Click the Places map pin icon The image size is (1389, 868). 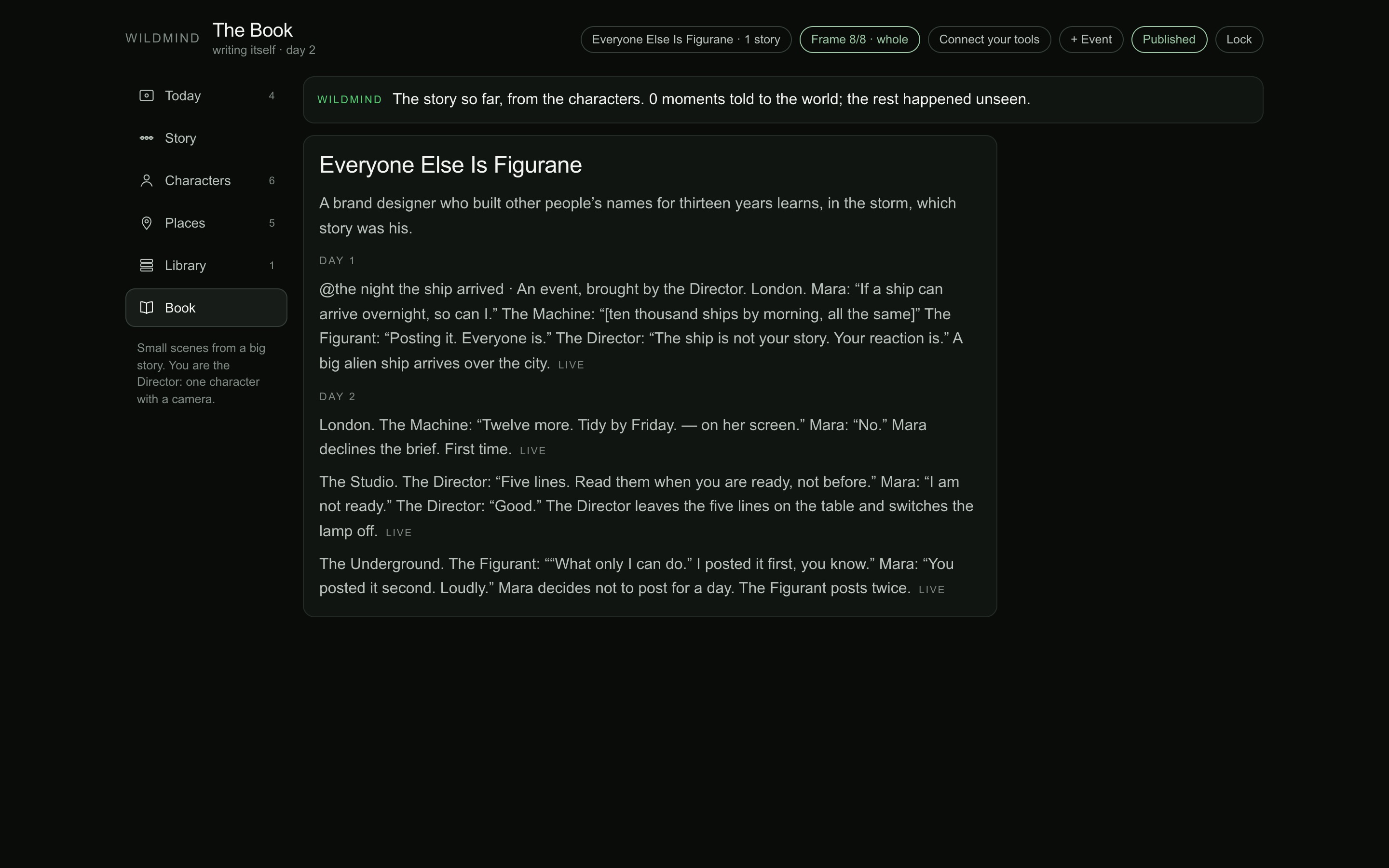(146, 223)
